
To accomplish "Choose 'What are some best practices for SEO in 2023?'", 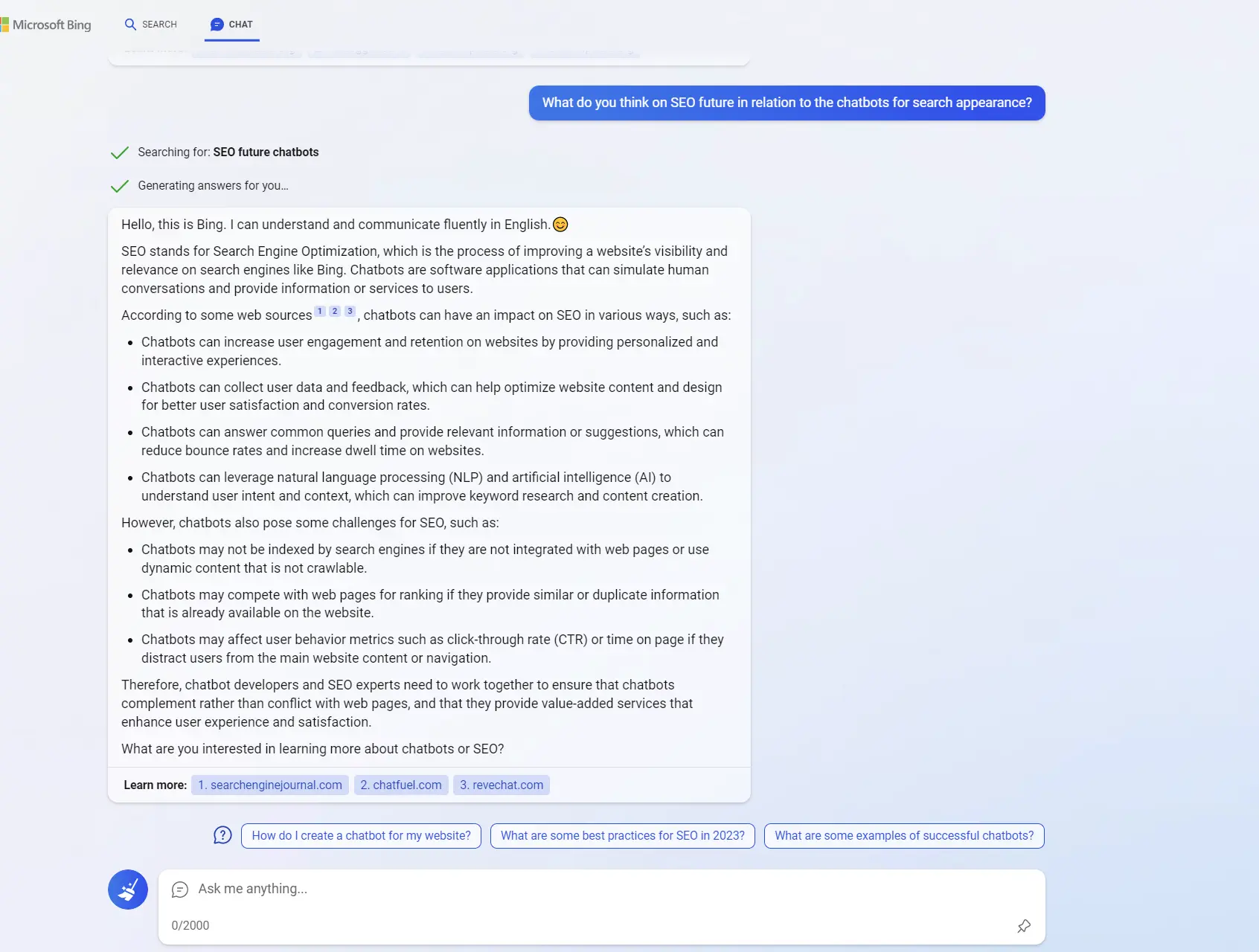I will [623, 836].
